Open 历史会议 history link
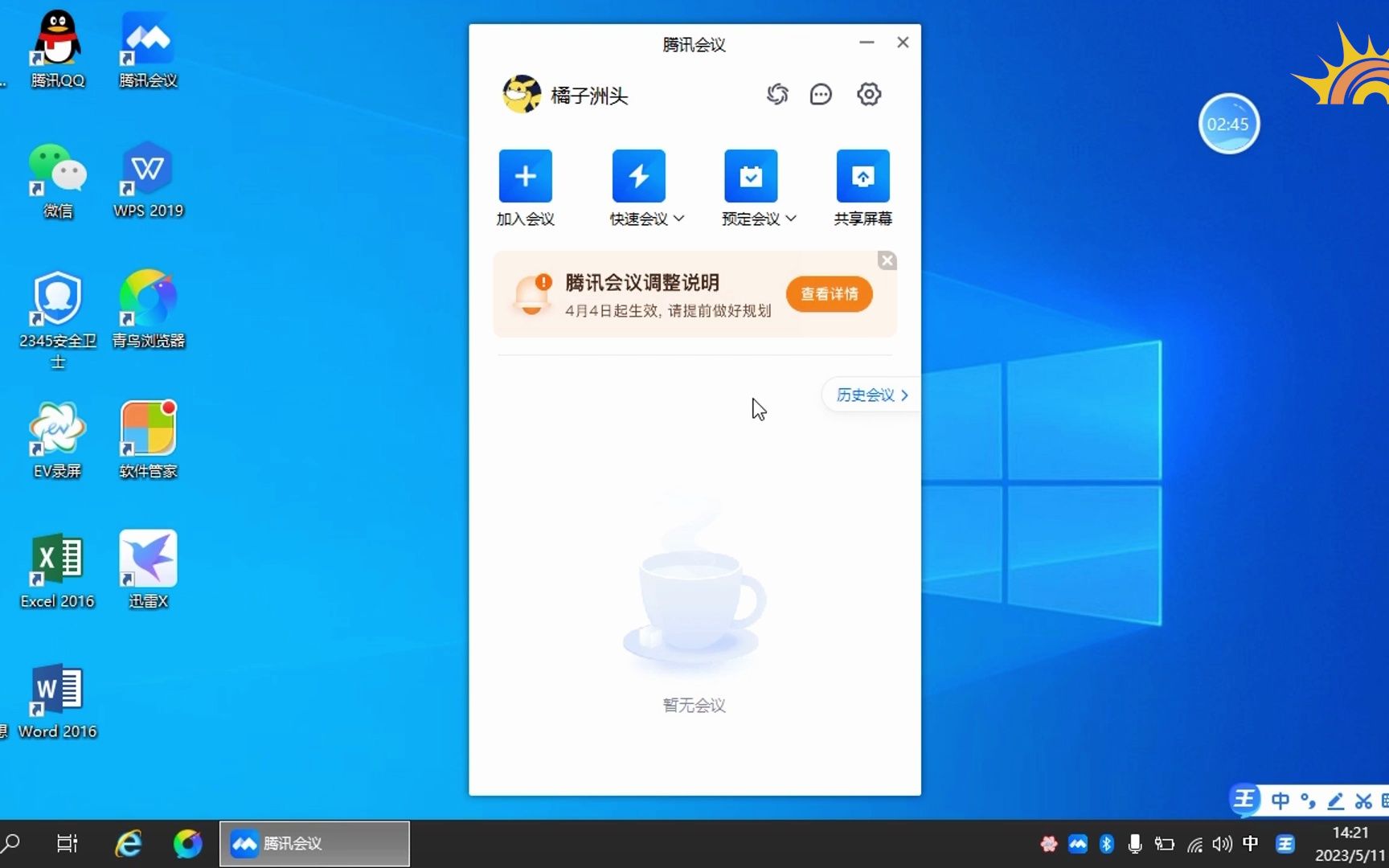Image resolution: width=1389 pixels, height=868 pixels. (871, 395)
